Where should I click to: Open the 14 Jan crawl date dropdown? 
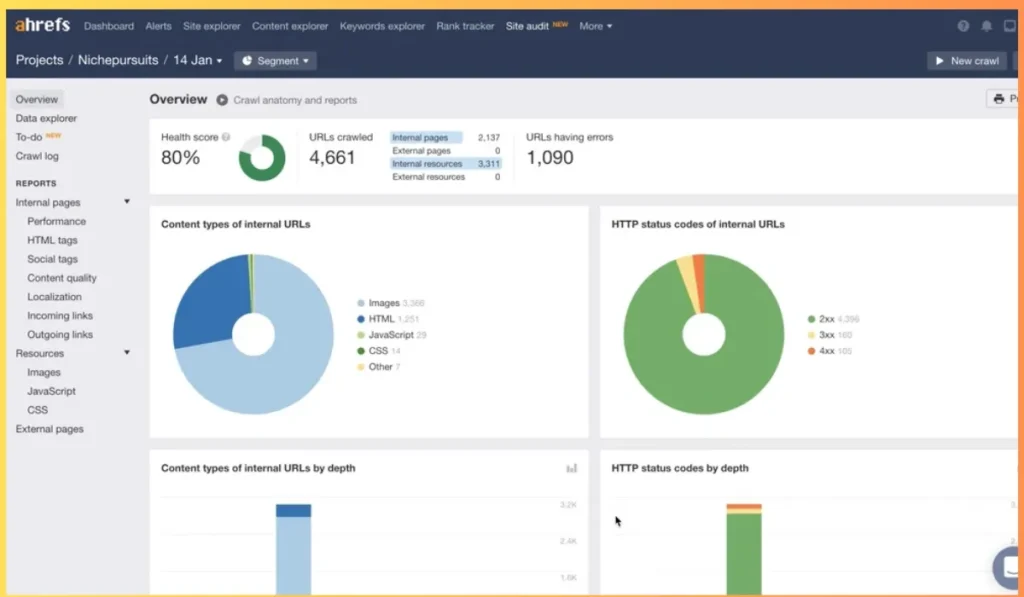pyautogui.click(x=198, y=60)
